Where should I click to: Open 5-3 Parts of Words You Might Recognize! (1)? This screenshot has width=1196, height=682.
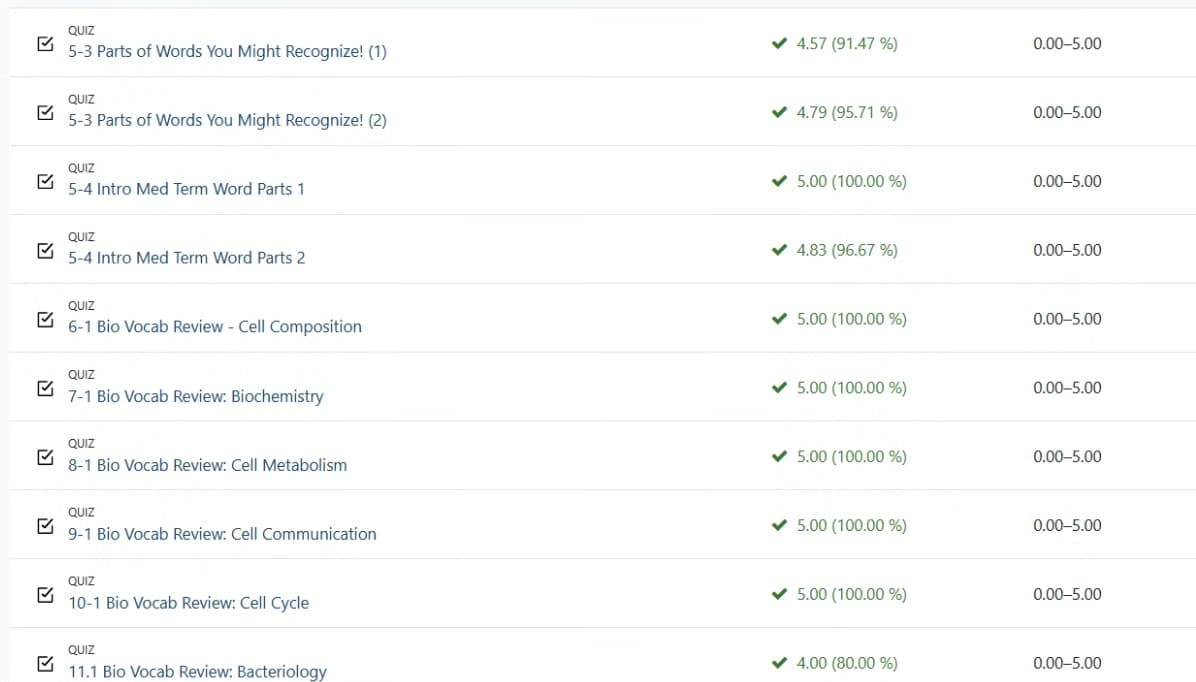pyautogui.click(x=227, y=52)
